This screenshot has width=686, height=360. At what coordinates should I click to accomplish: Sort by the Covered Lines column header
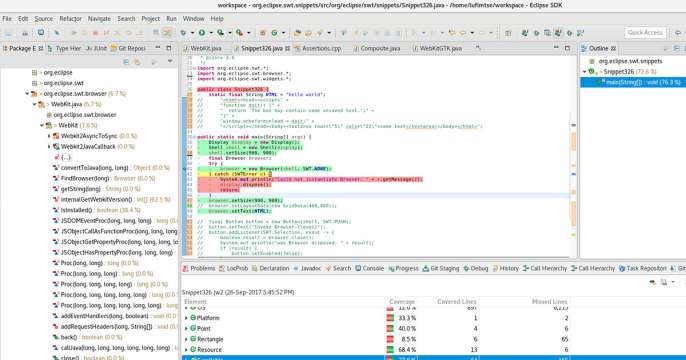456,302
